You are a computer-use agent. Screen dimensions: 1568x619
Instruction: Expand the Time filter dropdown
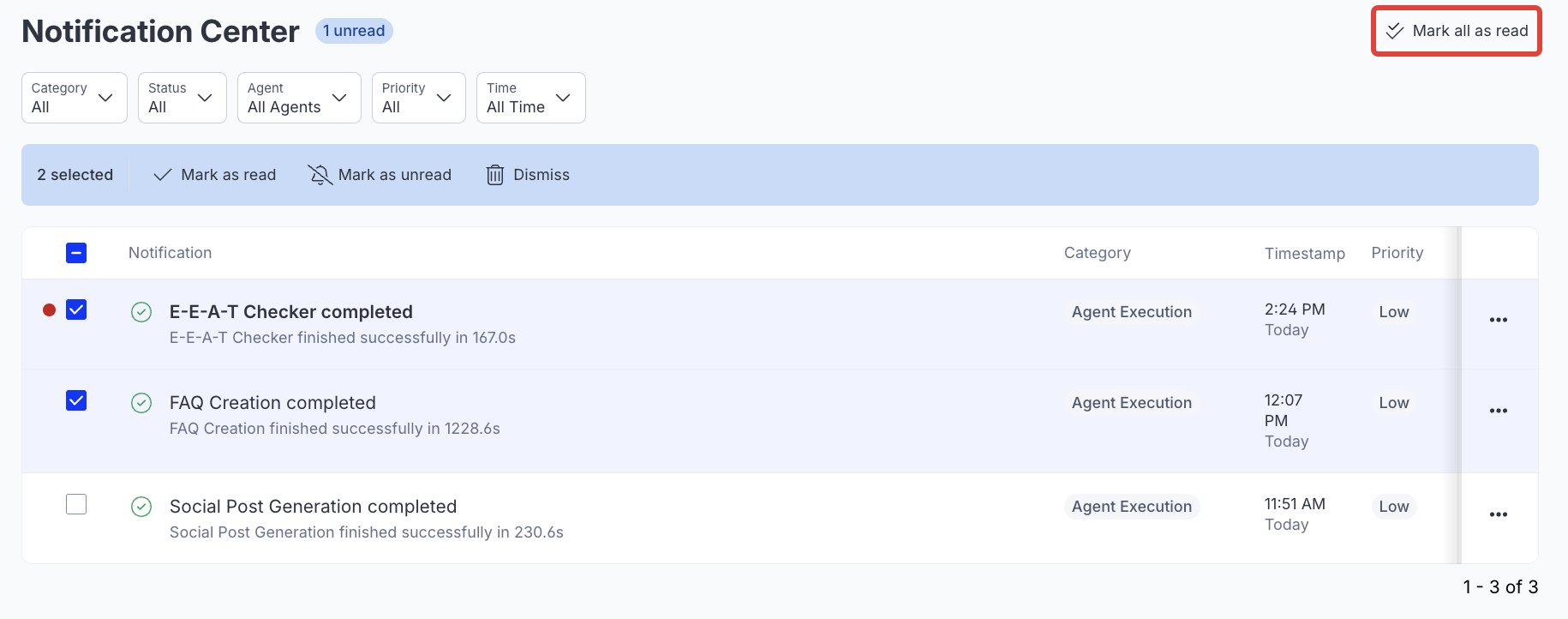coord(531,98)
